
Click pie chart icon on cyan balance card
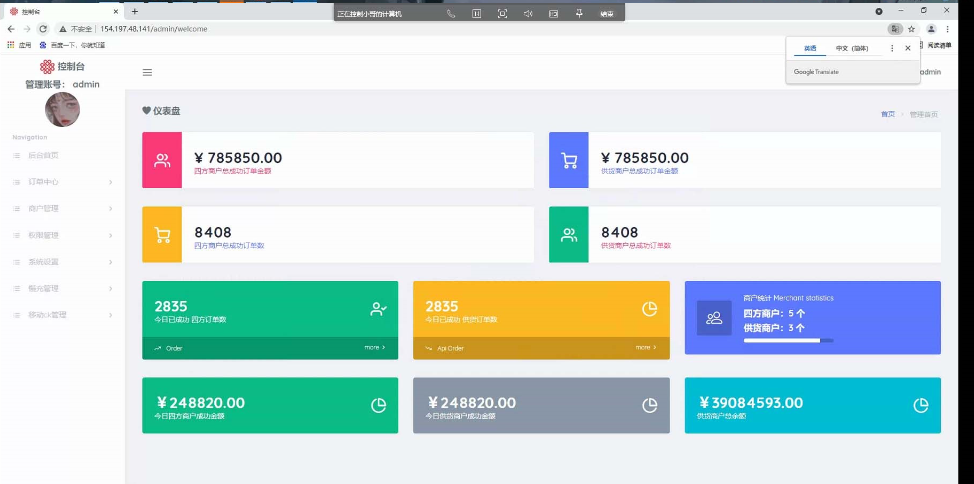click(x=920, y=405)
